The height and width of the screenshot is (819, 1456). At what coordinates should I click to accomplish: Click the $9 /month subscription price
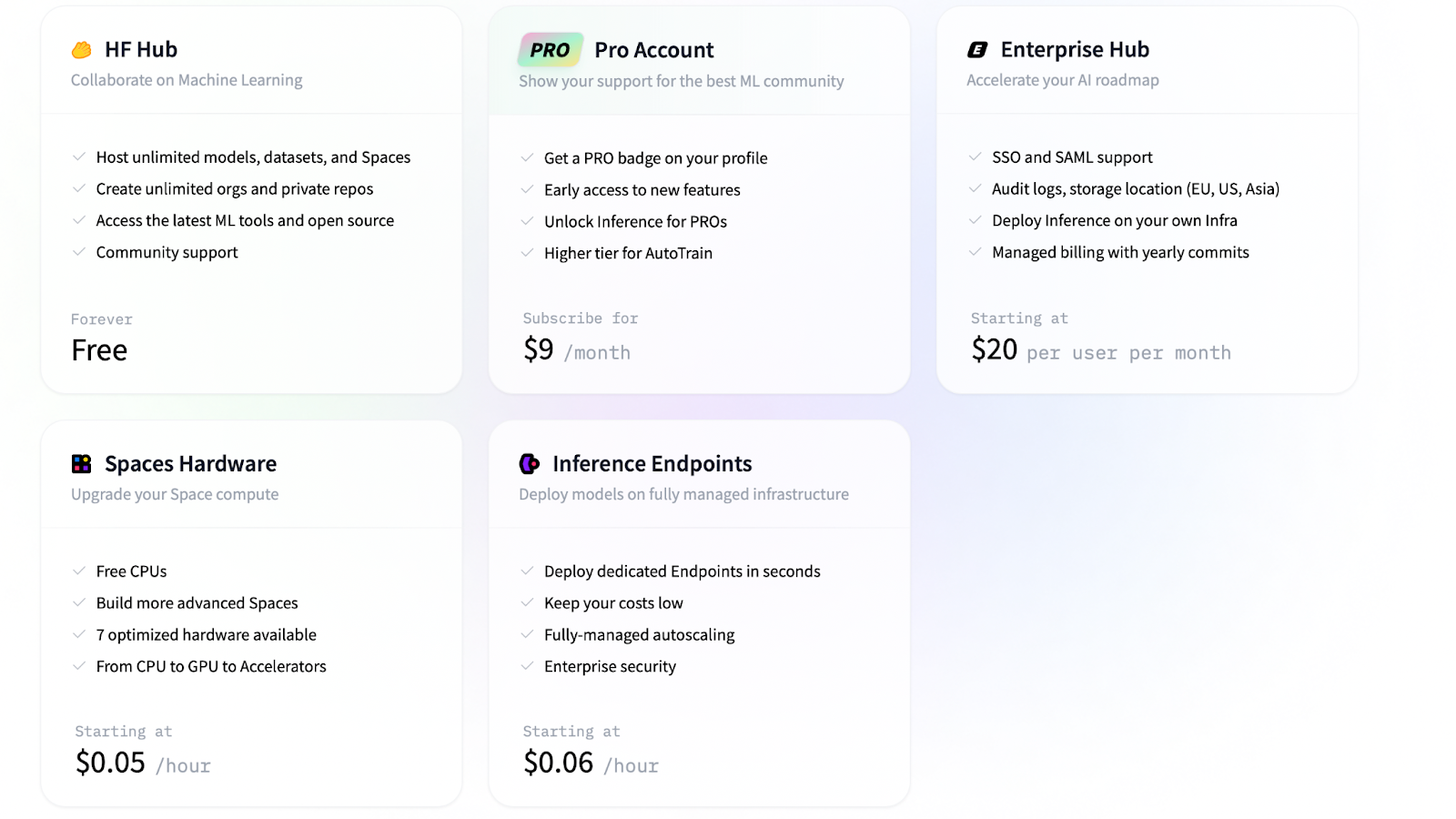pyautogui.click(x=577, y=349)
